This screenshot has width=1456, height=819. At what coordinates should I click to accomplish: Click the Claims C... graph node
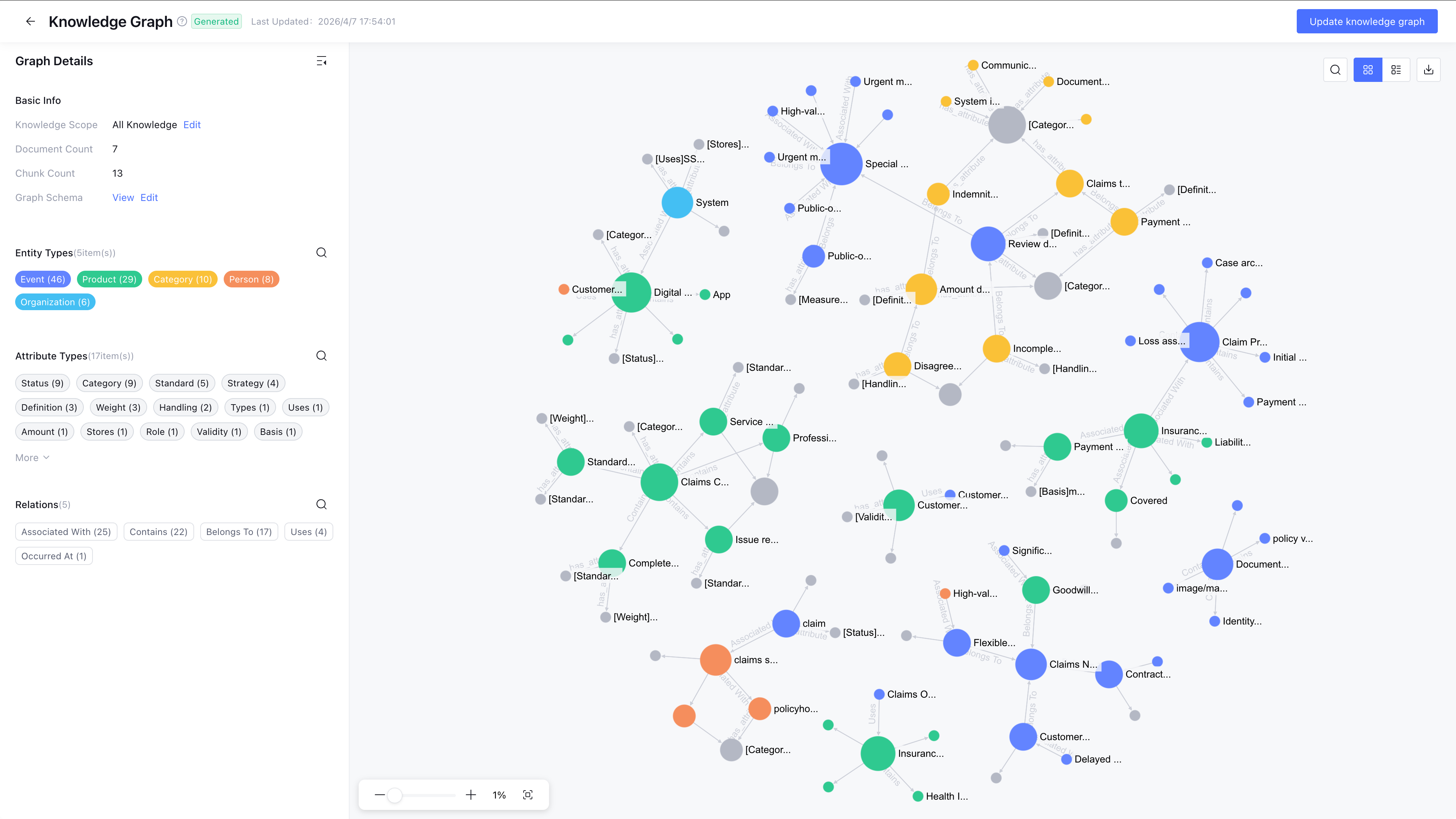659,482
